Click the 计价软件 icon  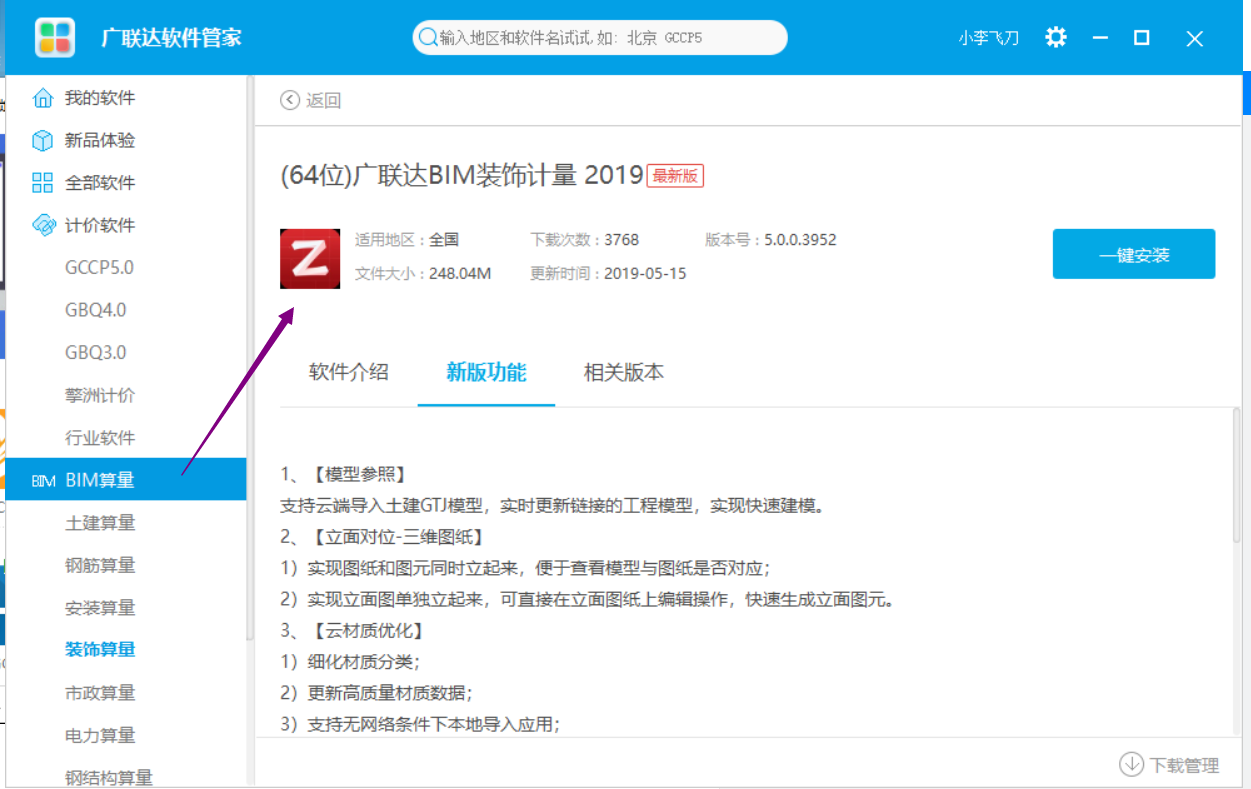(x=42, y=225)
